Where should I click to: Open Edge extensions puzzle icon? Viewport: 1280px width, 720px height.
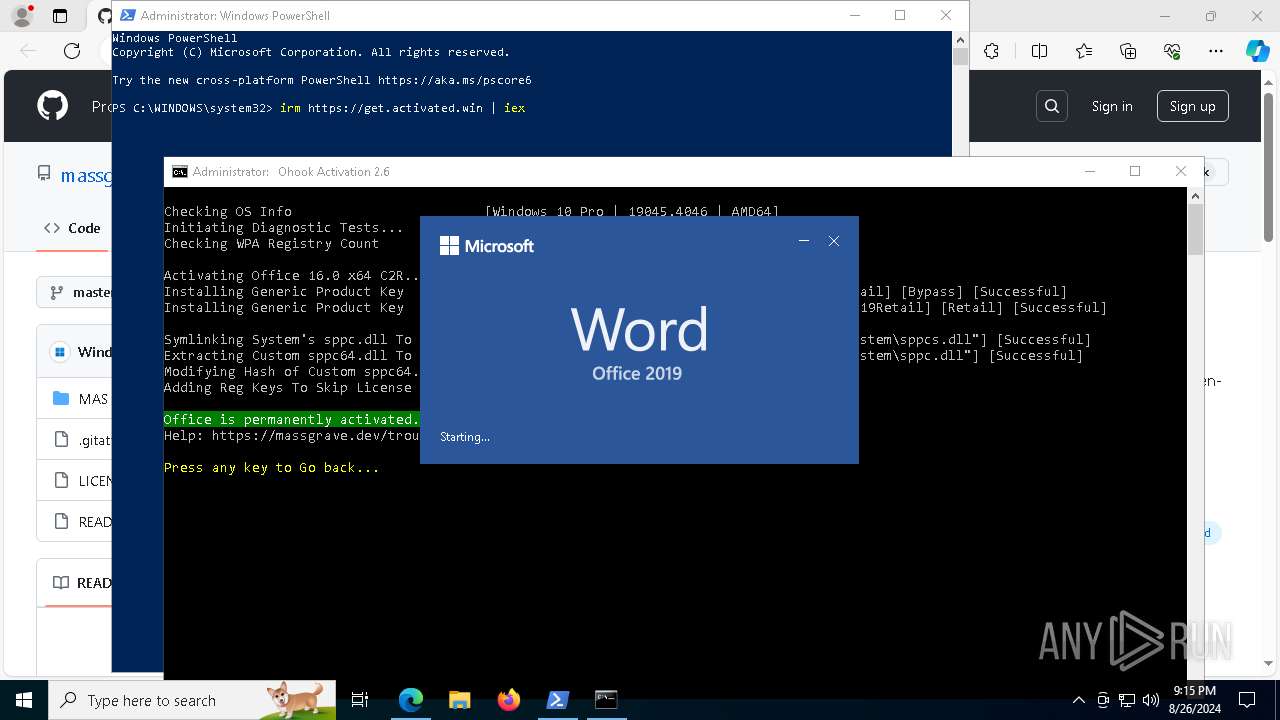tap(991, 51)
